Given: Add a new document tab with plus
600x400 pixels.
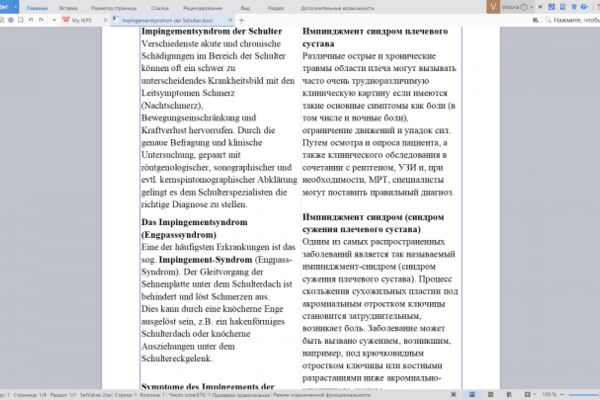Looking at the screenshot, I should click(241, 20).
